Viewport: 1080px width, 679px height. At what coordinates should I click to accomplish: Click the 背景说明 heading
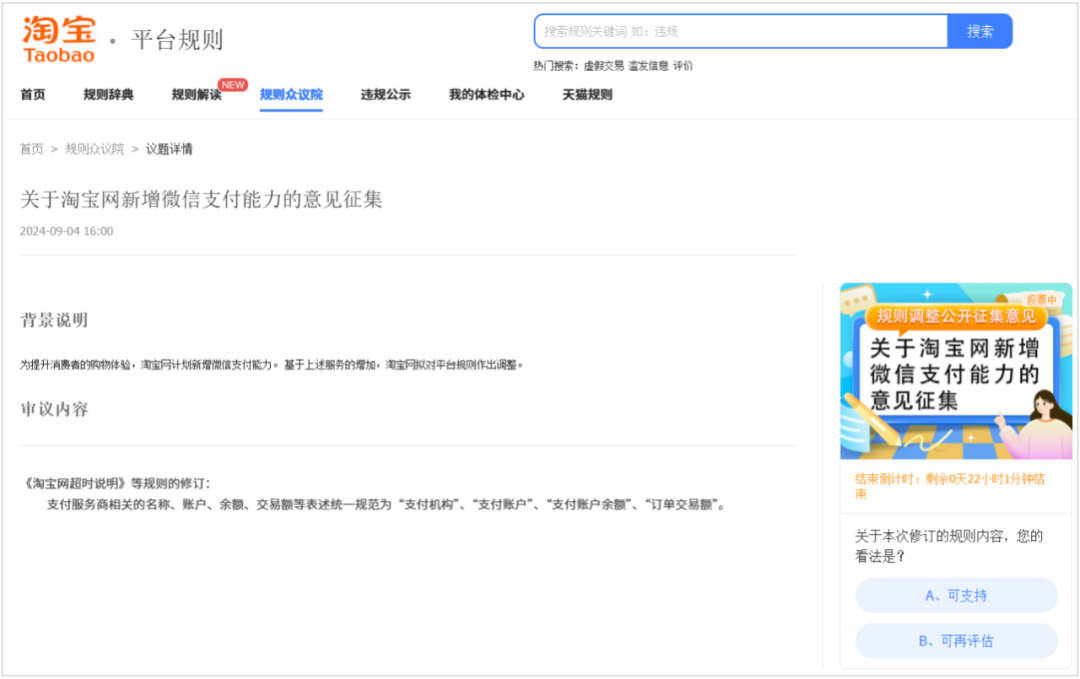(54, 320)
